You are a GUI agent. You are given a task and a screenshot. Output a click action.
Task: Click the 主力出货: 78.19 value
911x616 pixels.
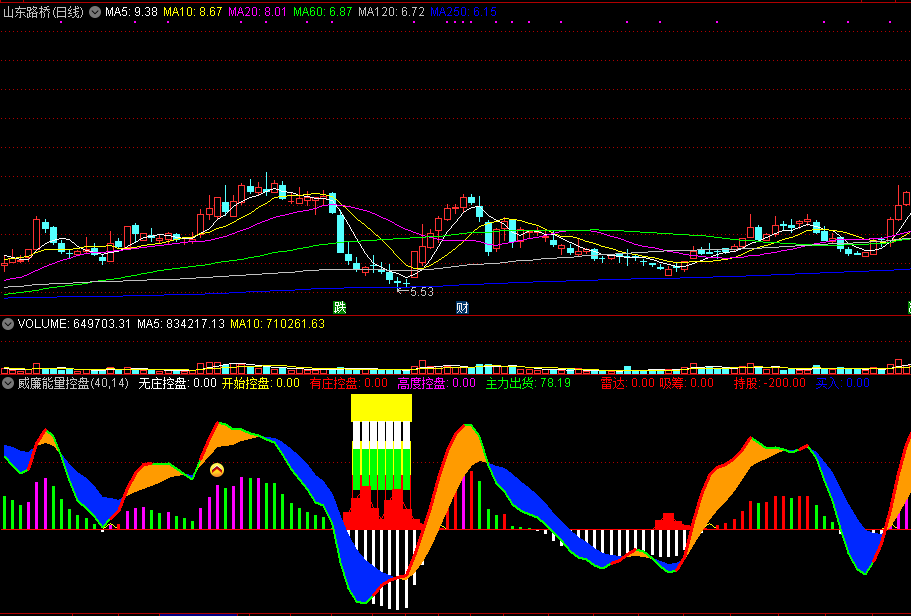click(x=528, y=383)
